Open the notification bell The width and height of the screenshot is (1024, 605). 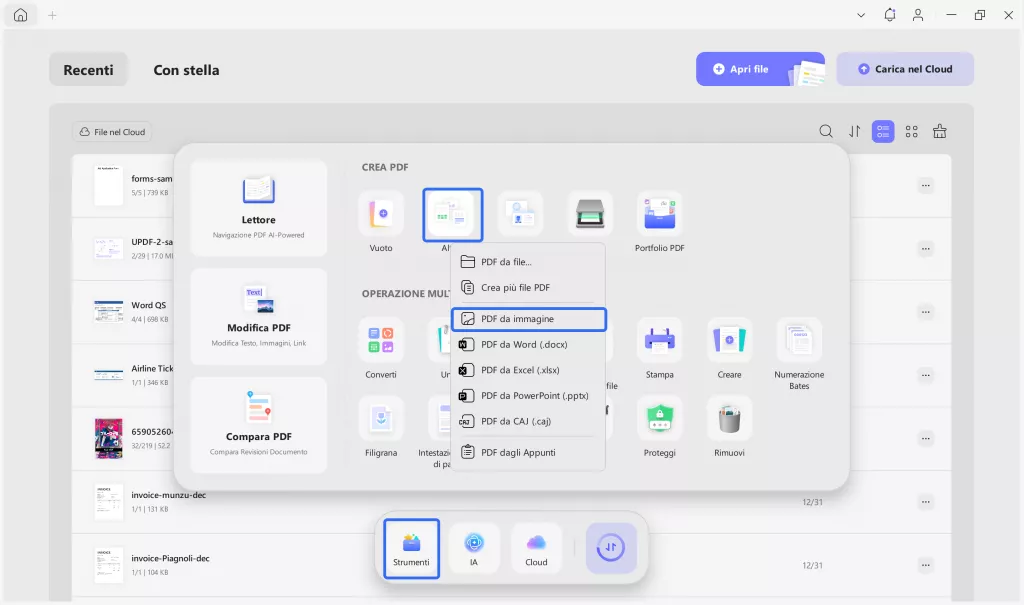click(889, 15)
